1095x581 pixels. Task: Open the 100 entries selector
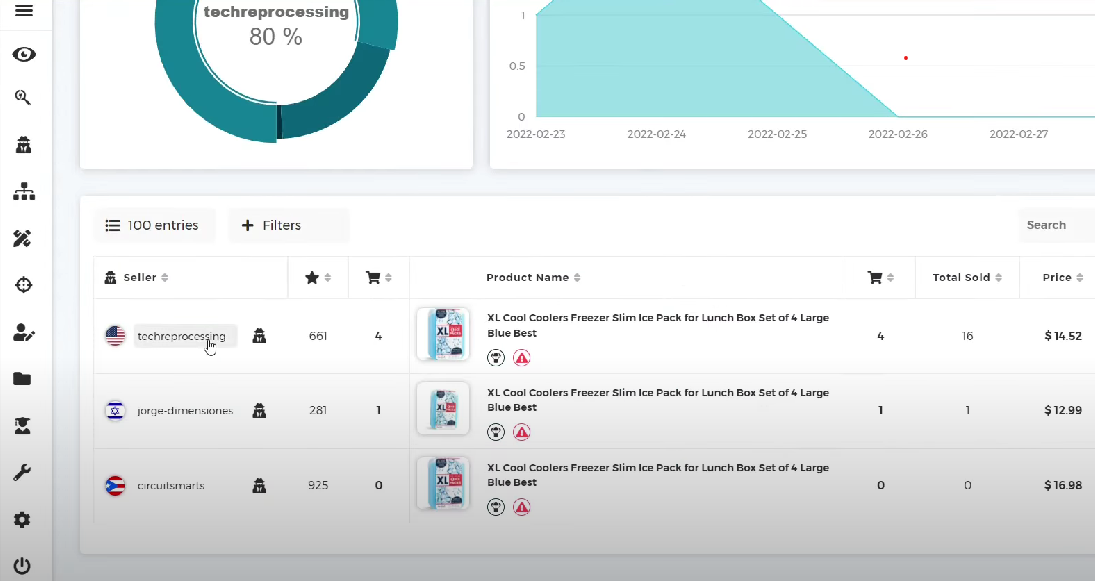coord(154,226)
